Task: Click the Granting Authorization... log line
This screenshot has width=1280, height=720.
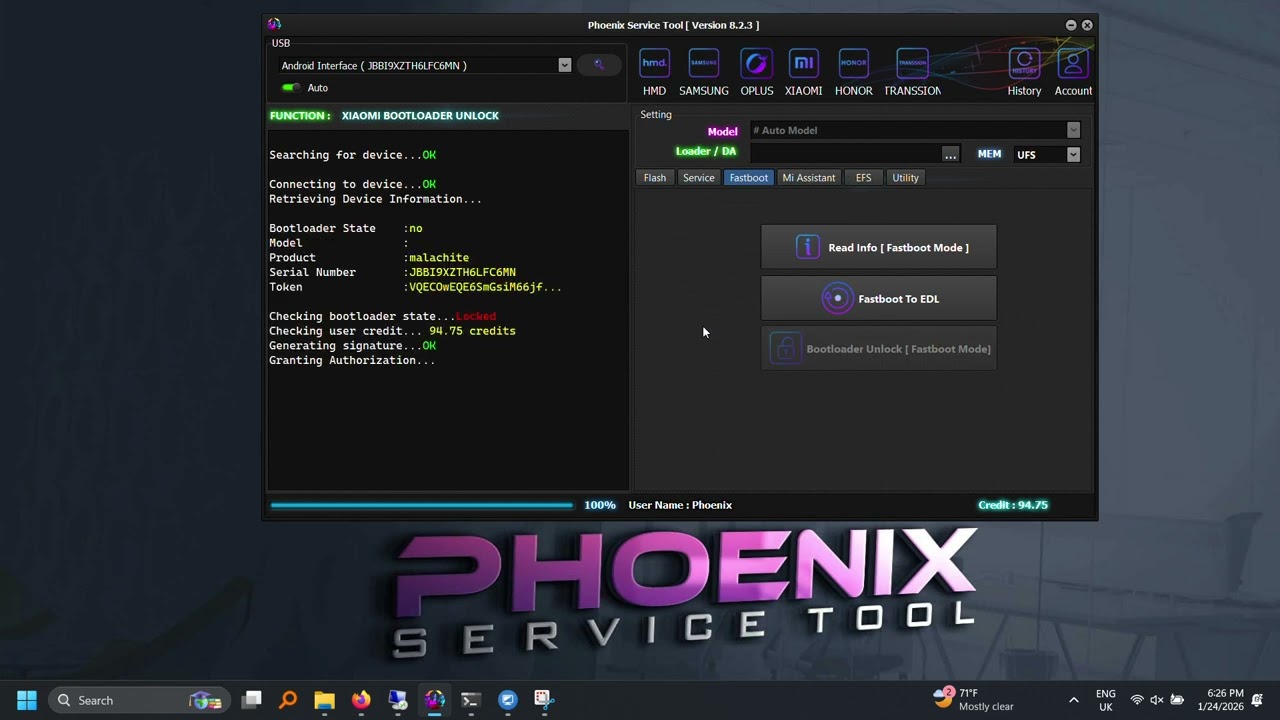Action: pos(352,360)
